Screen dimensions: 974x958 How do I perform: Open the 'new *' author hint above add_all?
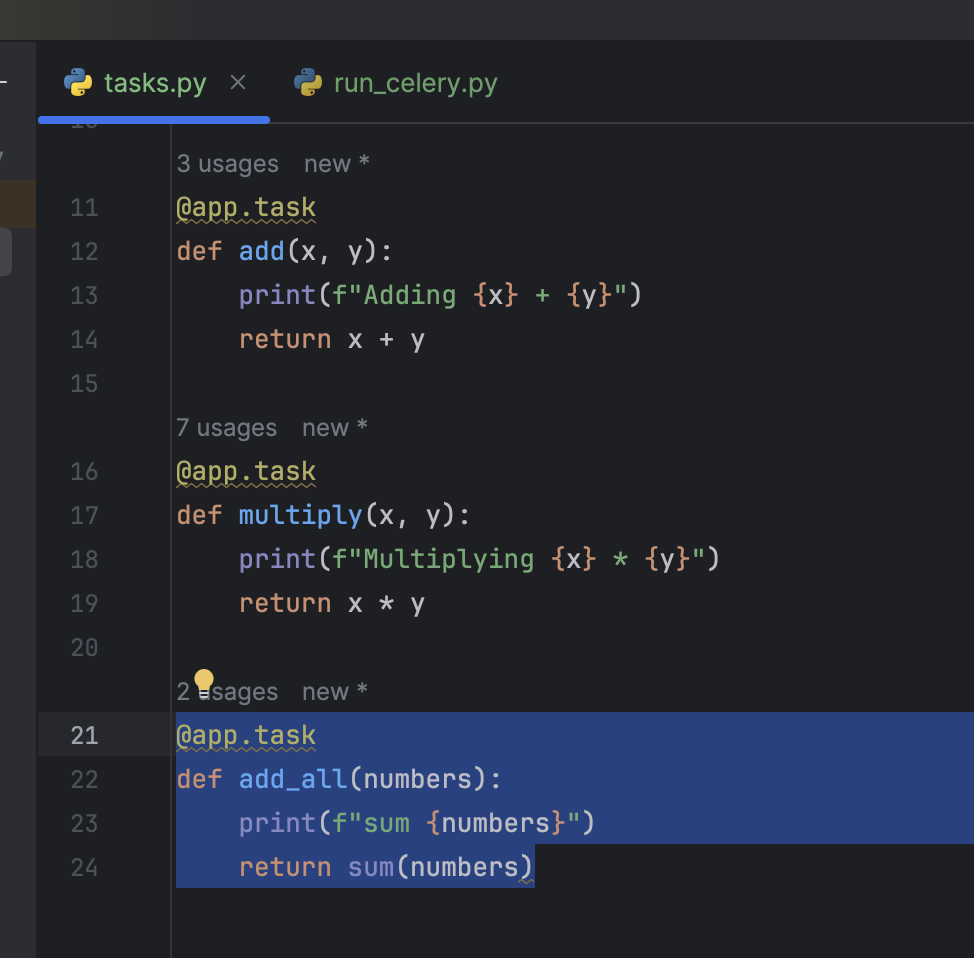click(335, 692)
